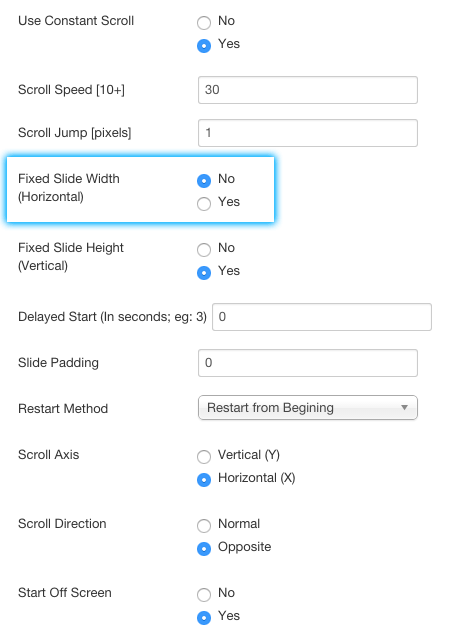Choose No for Fixed Slide Width
This screenshot has height=641, width=461.
point(204,180)
